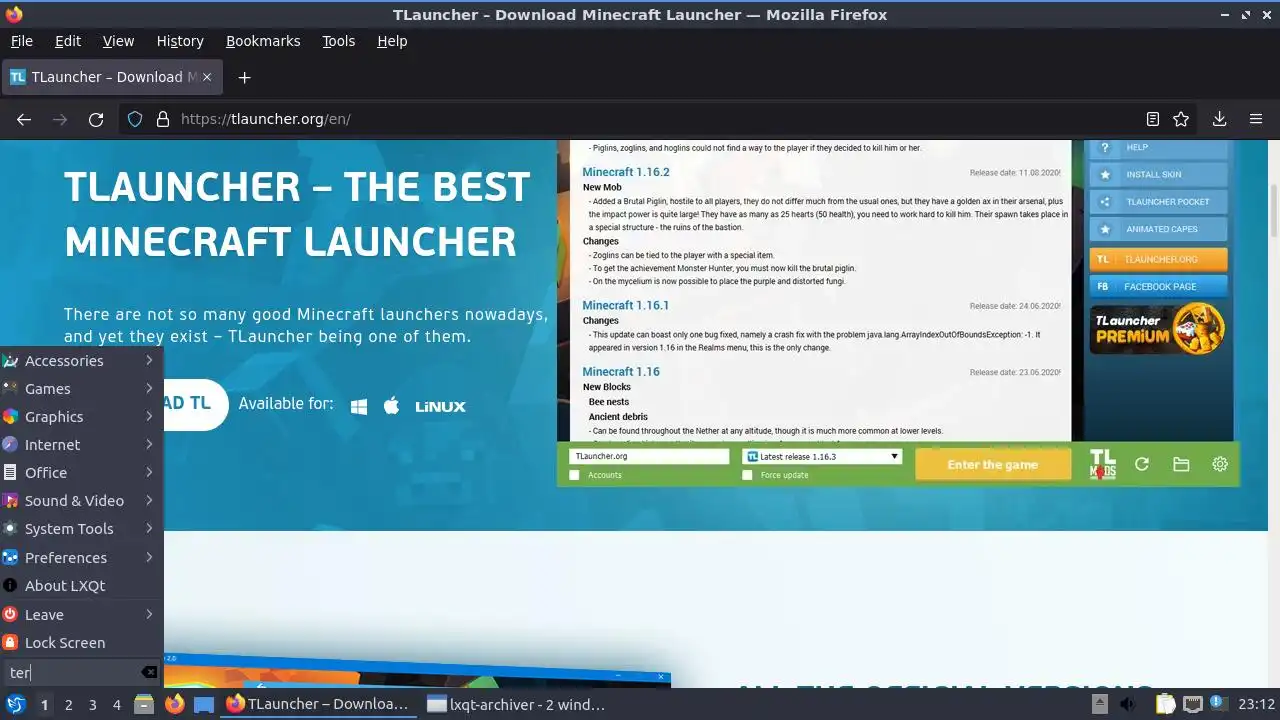The image size is (1280, 720).
Task: Expand the Office submenu
Action: coord(81,472)
